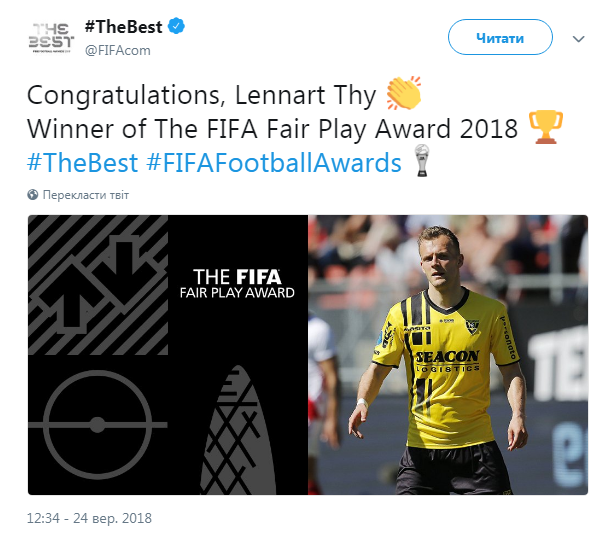The height and width of the screenshot is (533, 611).
Task: Click the blue verified badge icon
Action: pyautogui.click(x=176, y=28)
